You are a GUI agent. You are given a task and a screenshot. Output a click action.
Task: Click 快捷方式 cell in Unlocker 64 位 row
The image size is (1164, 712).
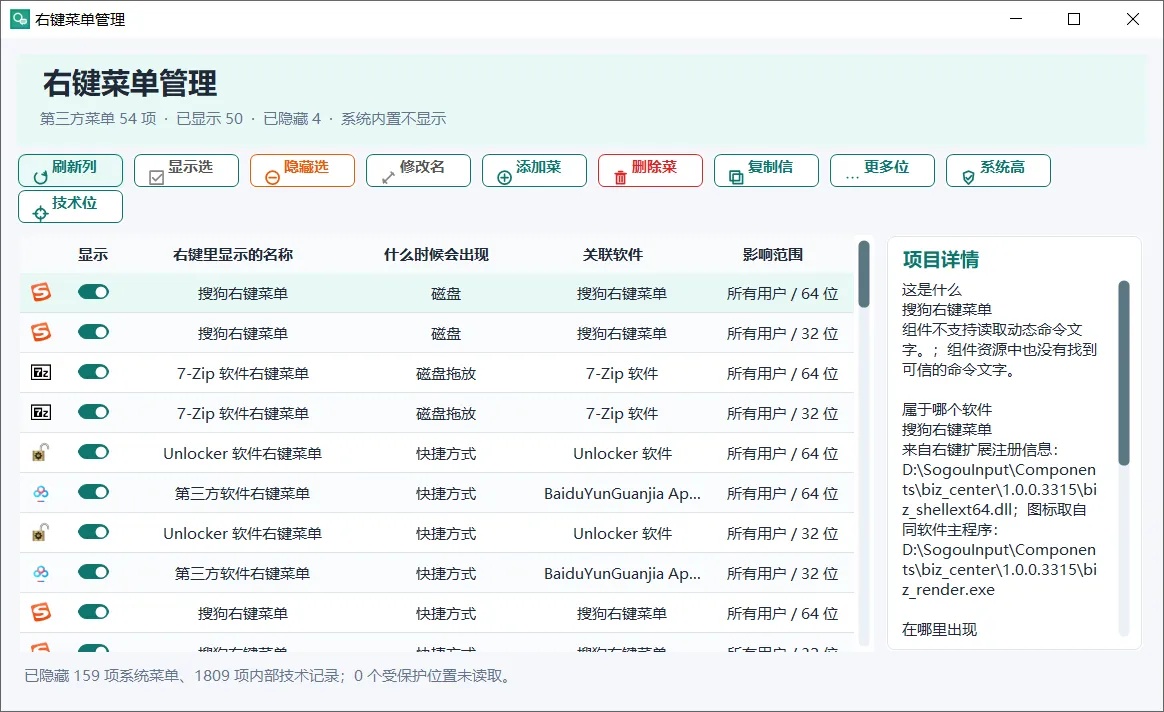pyautogui.click(x=446, y=454)
